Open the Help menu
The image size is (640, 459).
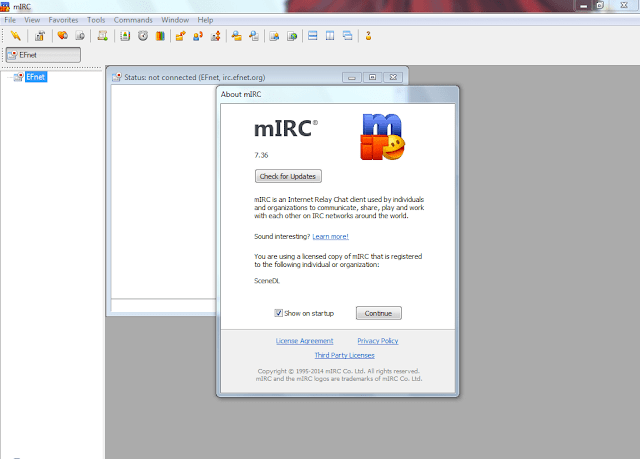[205, 20]
